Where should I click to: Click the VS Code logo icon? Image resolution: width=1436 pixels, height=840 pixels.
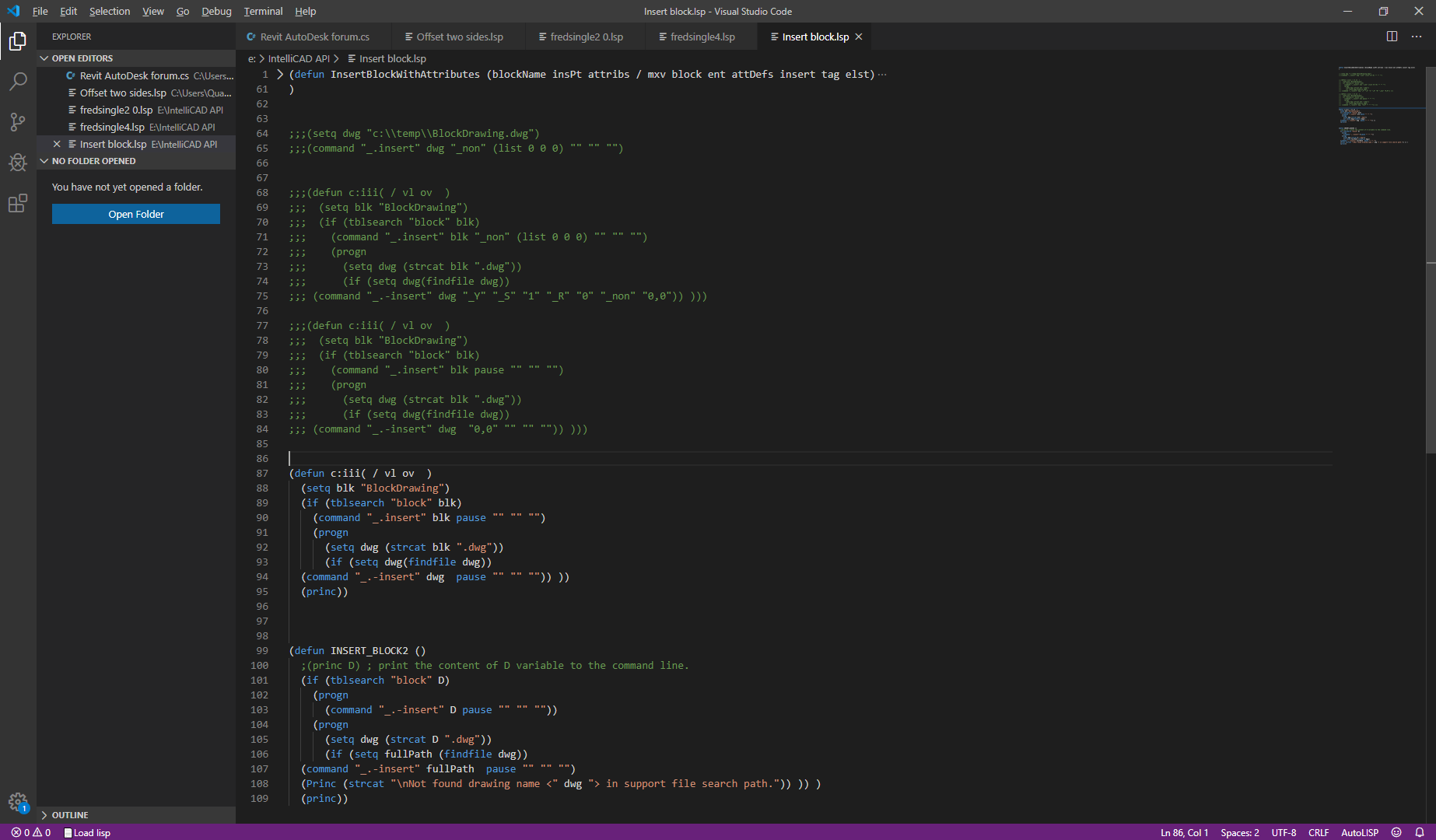pos(13,11)
